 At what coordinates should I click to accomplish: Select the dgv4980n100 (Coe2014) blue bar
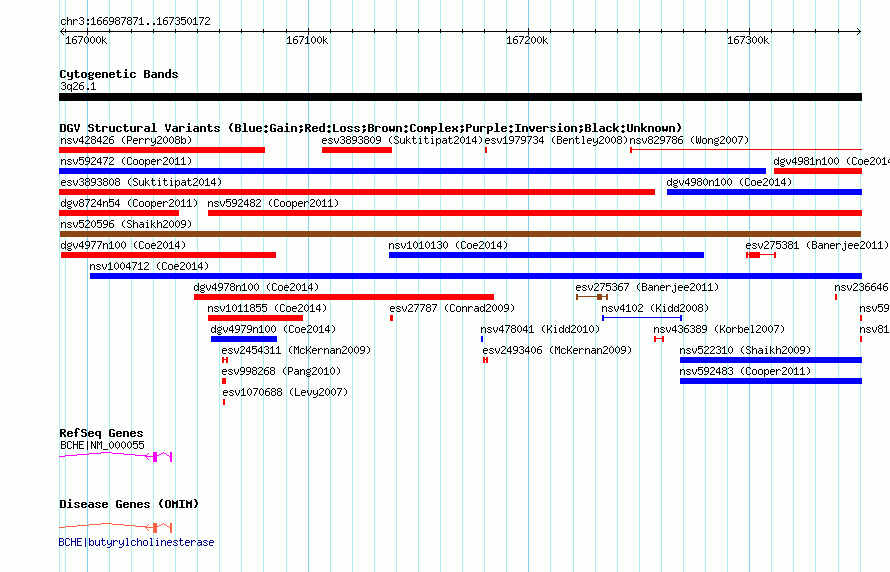pos(764,192)
